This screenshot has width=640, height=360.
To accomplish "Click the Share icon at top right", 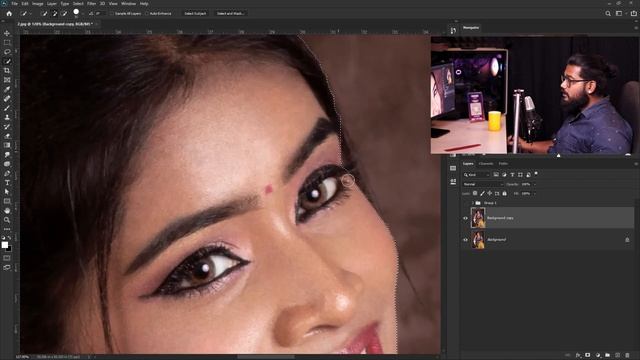I will pos(633,13).
